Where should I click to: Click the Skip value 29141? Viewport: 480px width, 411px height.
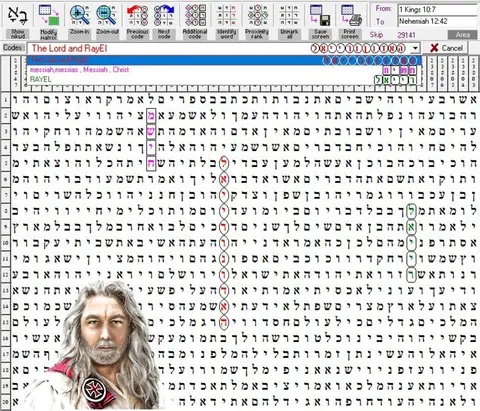[x=406, y=35]
